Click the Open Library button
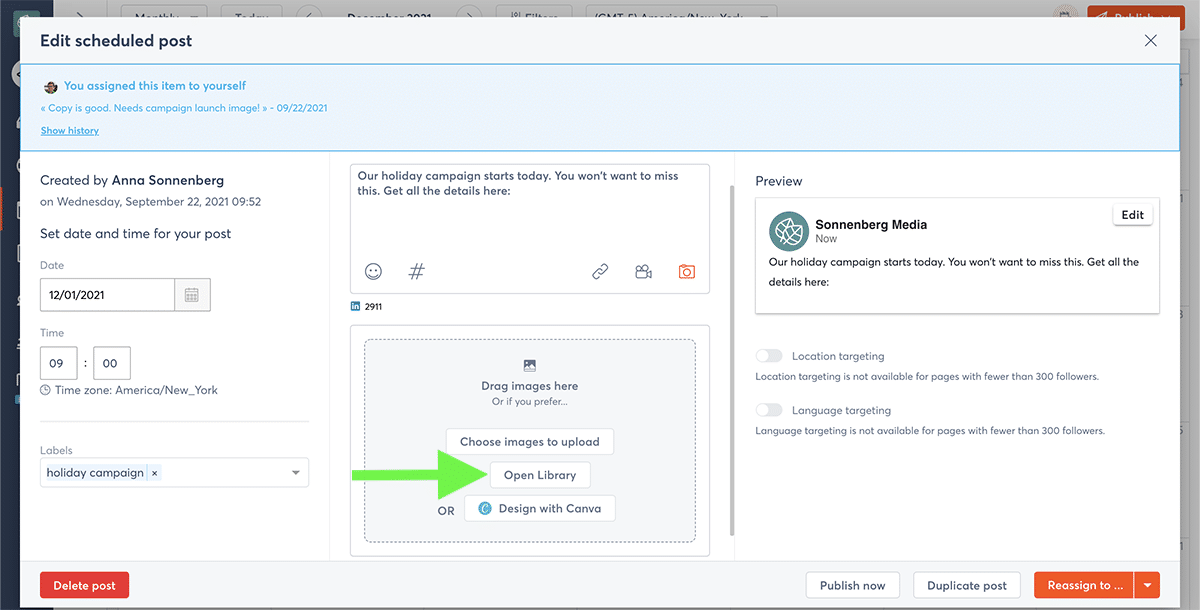This screenshot has width=1200, height=610. [x=540, y=475]
